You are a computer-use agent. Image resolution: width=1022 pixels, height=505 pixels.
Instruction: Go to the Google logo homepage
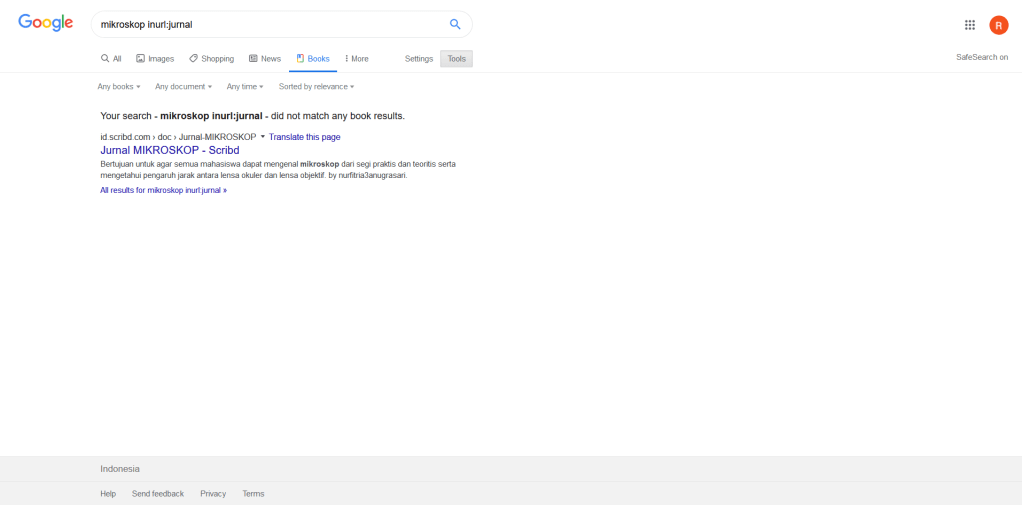(x=46, y=24)
